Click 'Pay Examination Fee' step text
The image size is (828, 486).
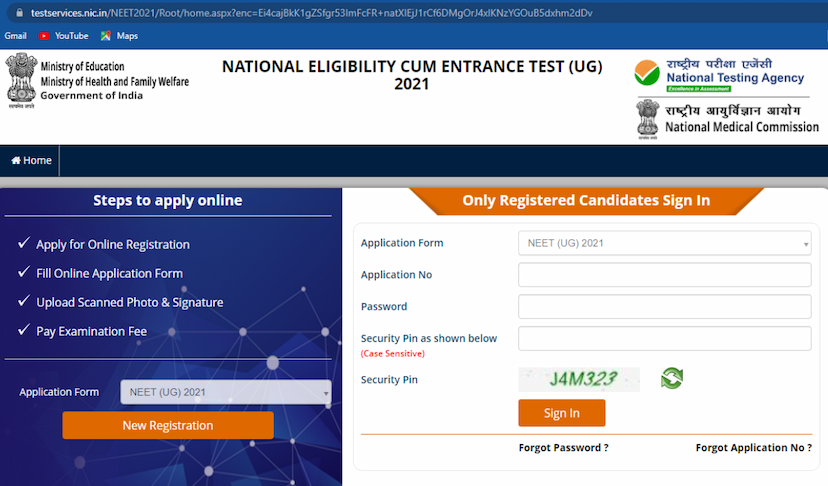(x=91, y=331)
